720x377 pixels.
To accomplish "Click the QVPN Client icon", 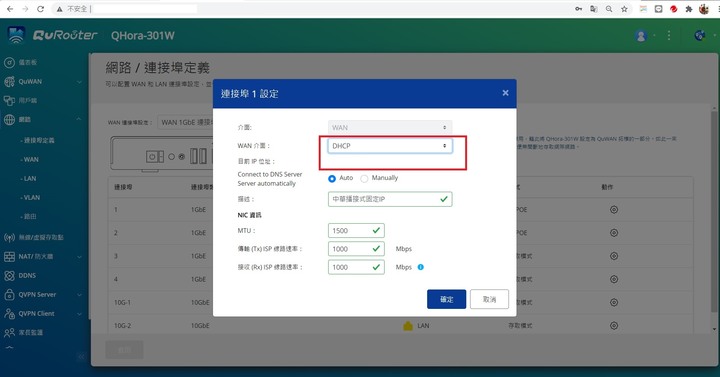I will coord(9,314).
